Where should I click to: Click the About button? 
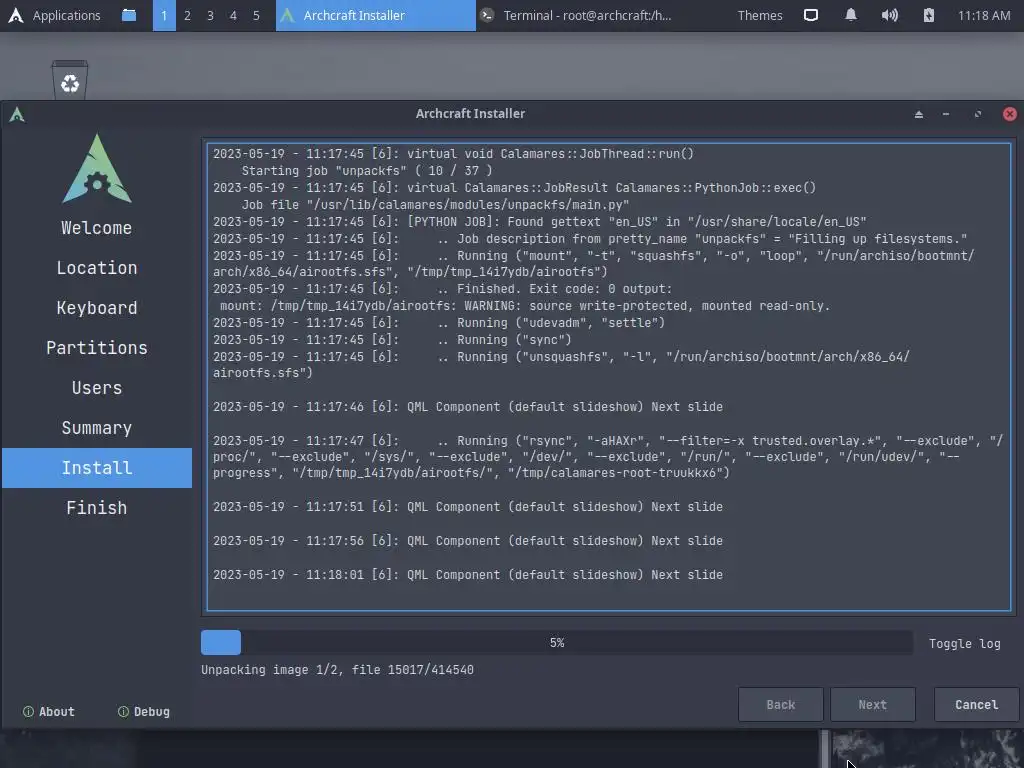49,712
